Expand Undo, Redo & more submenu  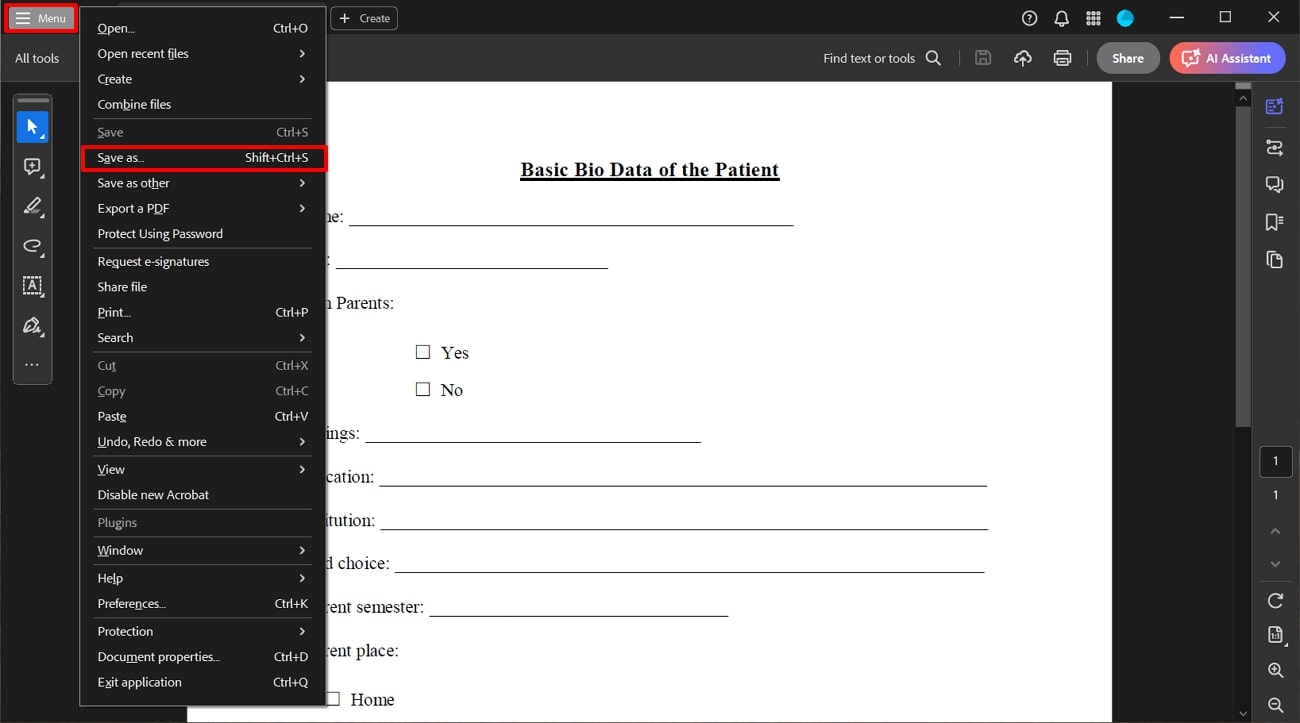[x=203, y=442]
